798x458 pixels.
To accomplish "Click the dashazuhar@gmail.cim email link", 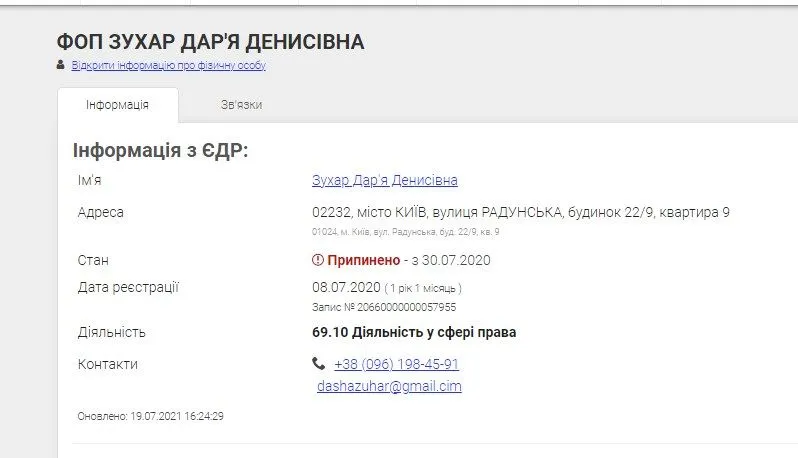I will [389, 386].
